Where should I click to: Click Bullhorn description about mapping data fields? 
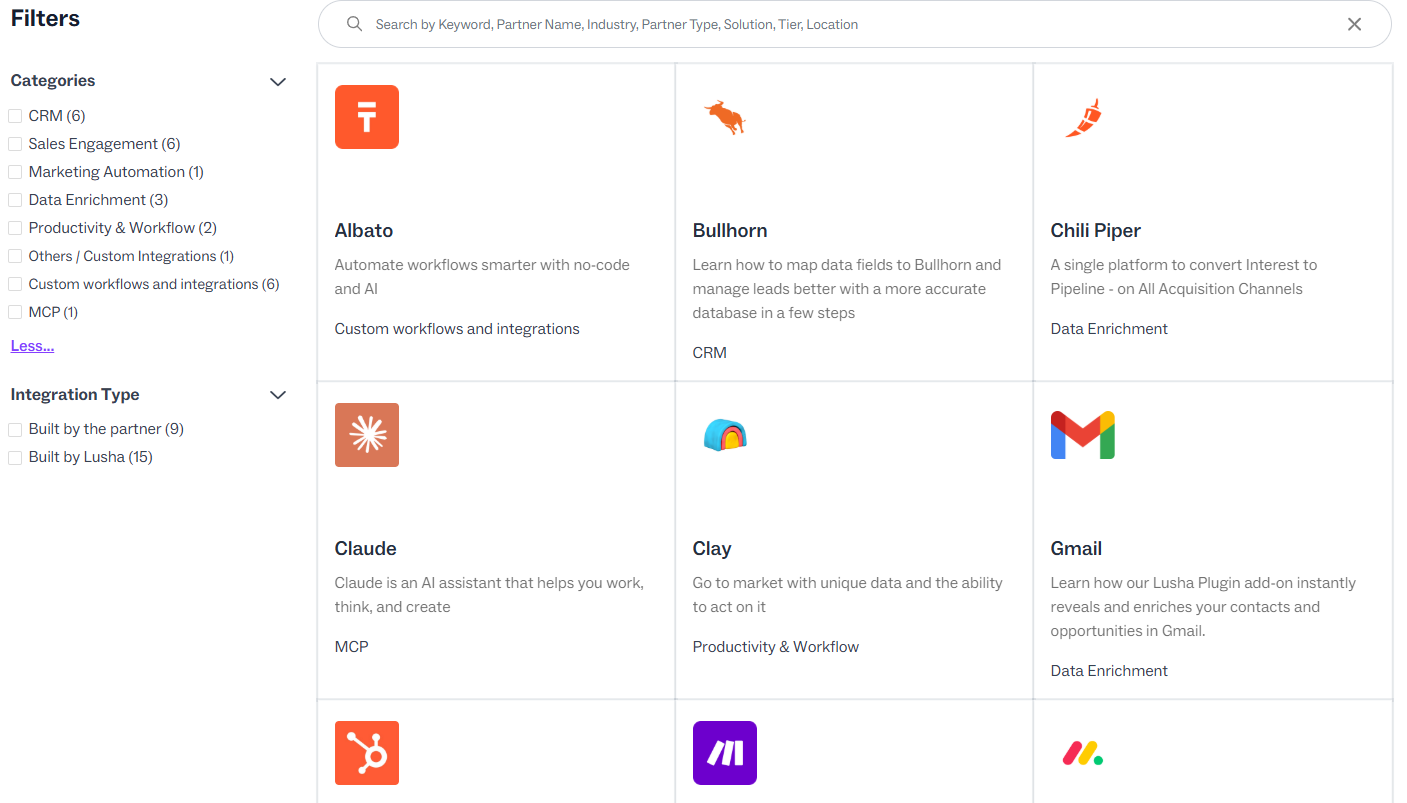coord(847,289)
